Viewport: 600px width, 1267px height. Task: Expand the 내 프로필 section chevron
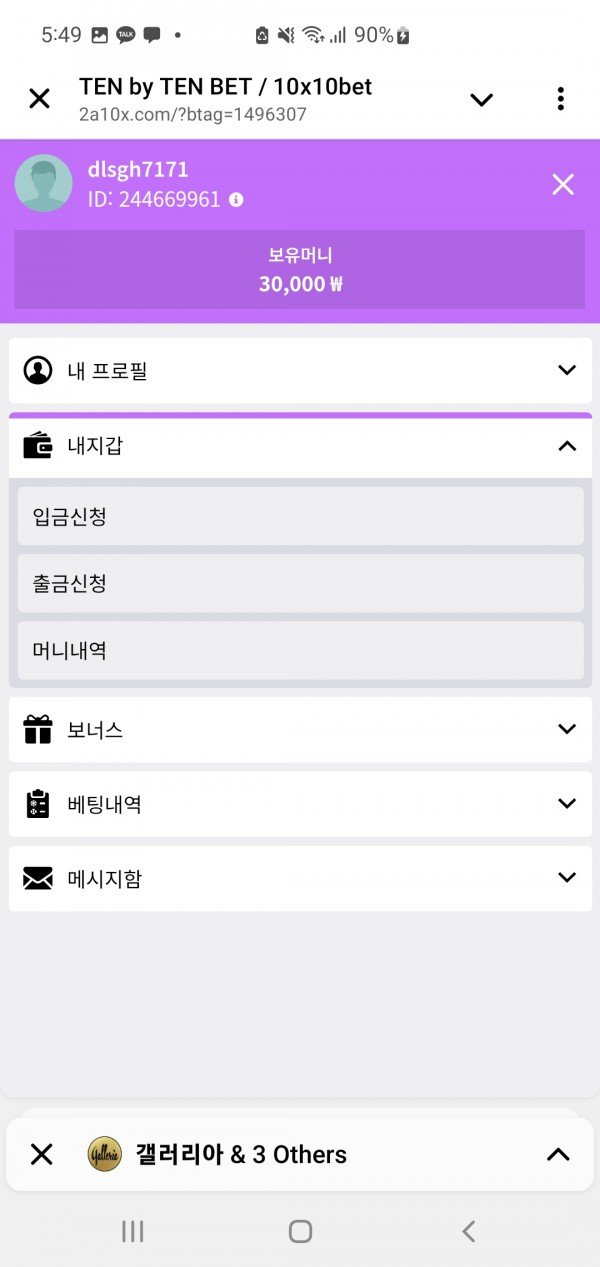pos(567,370)
